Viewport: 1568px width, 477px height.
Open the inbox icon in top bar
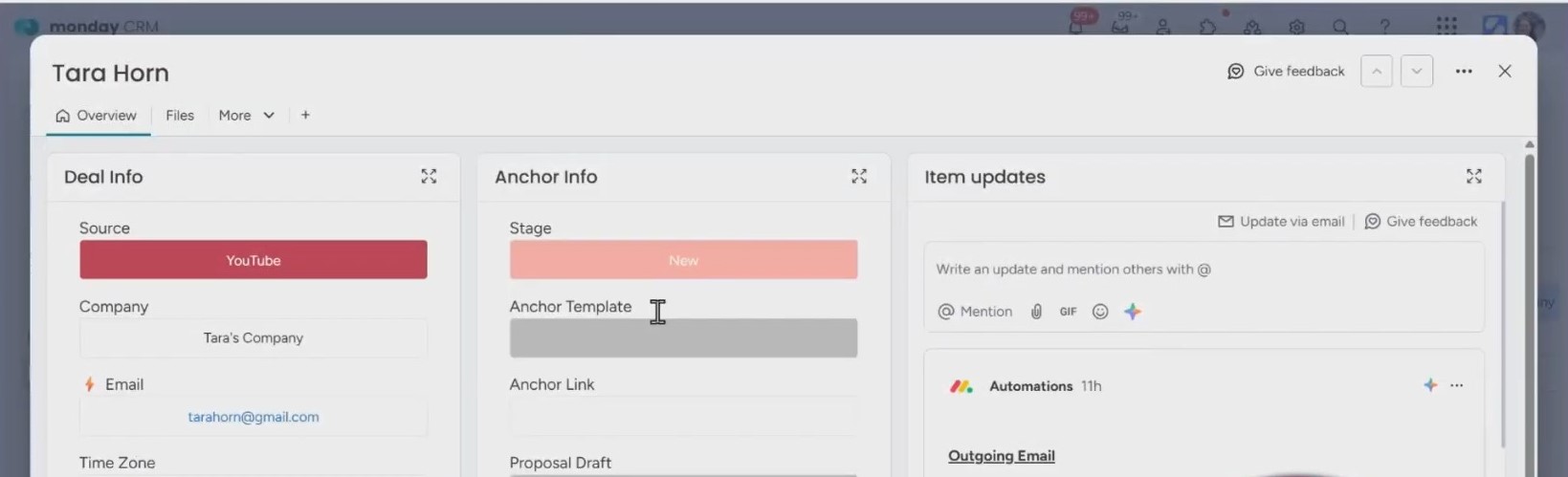pos(1120,26)
